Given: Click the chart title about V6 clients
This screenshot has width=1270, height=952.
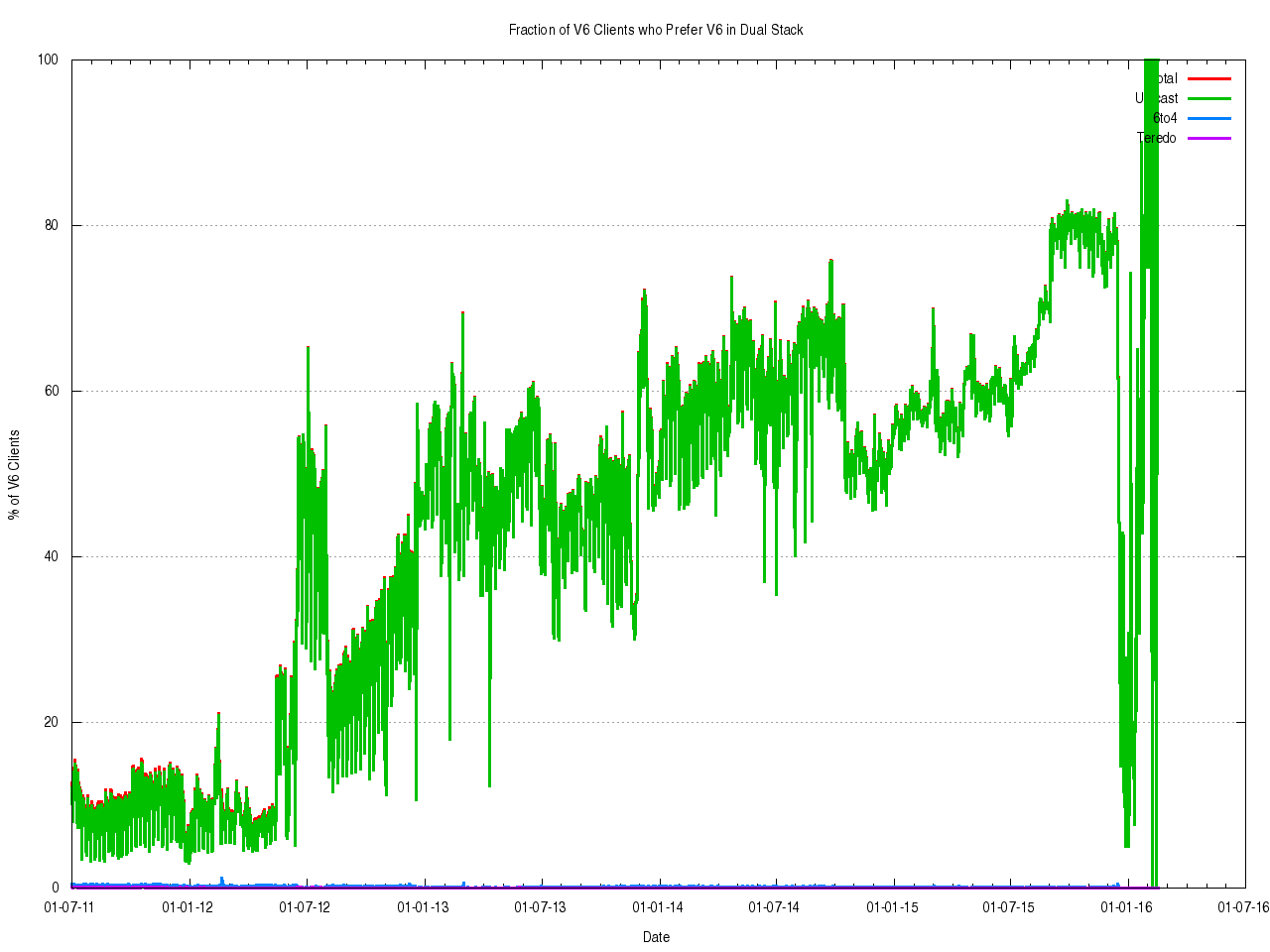Looking at the screenshot, I should tap(656, 30).
